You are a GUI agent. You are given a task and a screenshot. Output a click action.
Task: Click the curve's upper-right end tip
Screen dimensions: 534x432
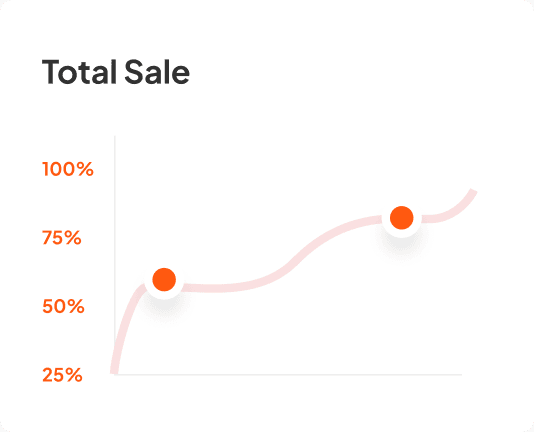[472, 193]
